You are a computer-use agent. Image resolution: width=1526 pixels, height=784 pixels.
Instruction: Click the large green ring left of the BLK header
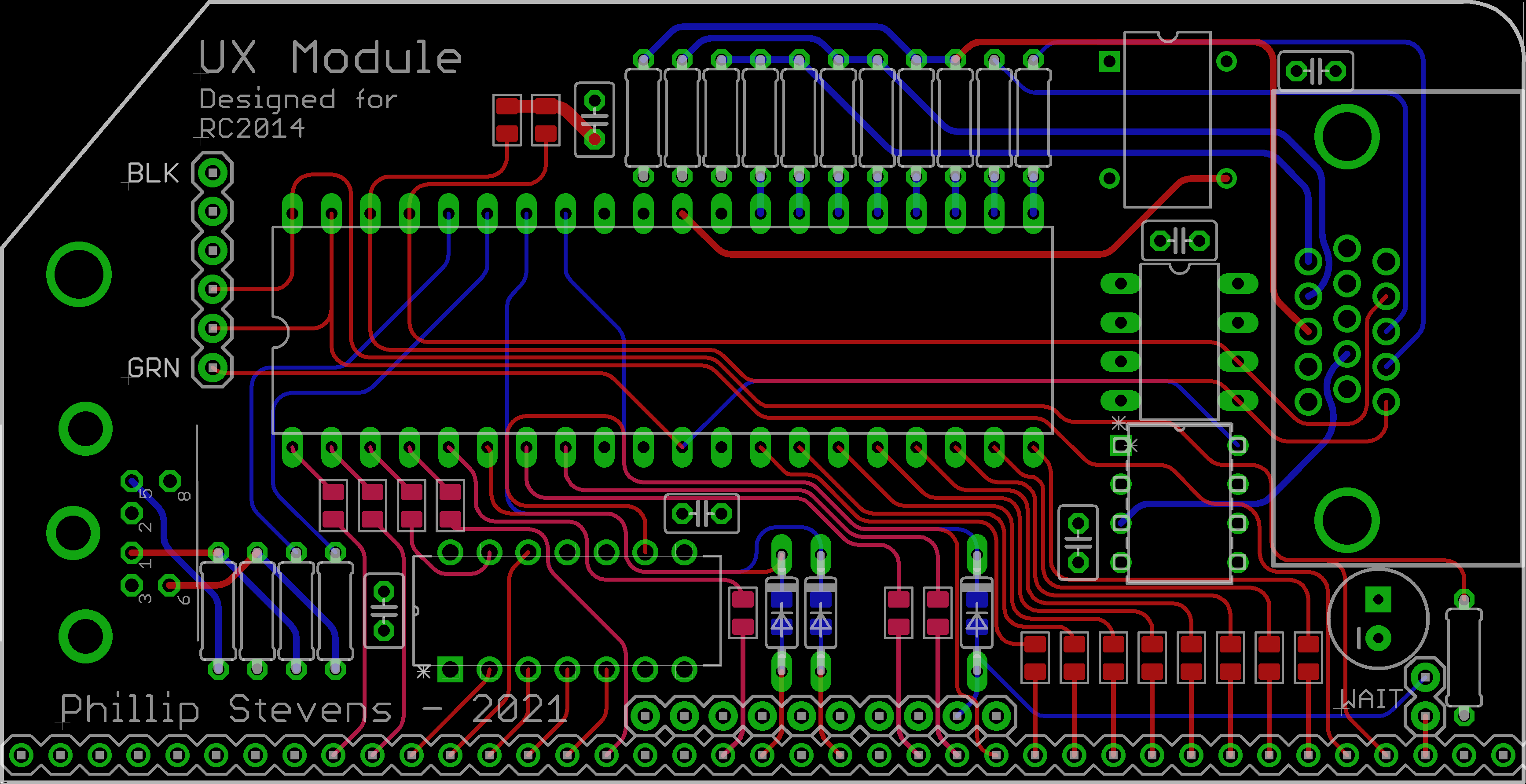click(79, 274)
